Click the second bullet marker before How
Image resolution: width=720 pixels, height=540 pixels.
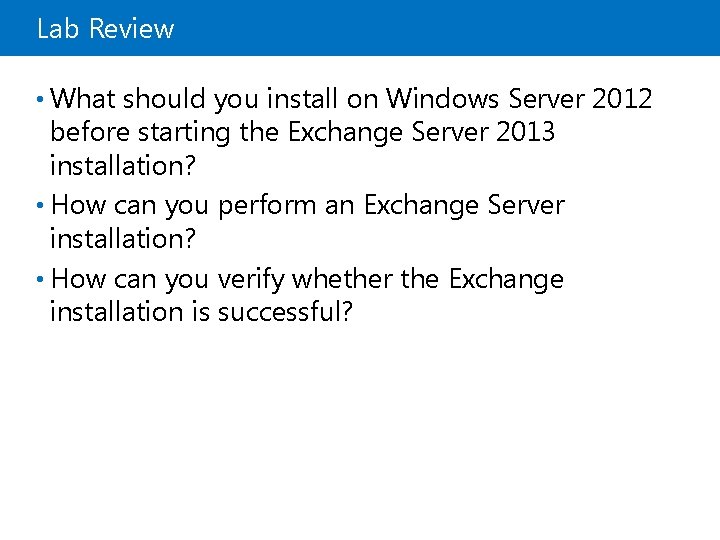41,206
